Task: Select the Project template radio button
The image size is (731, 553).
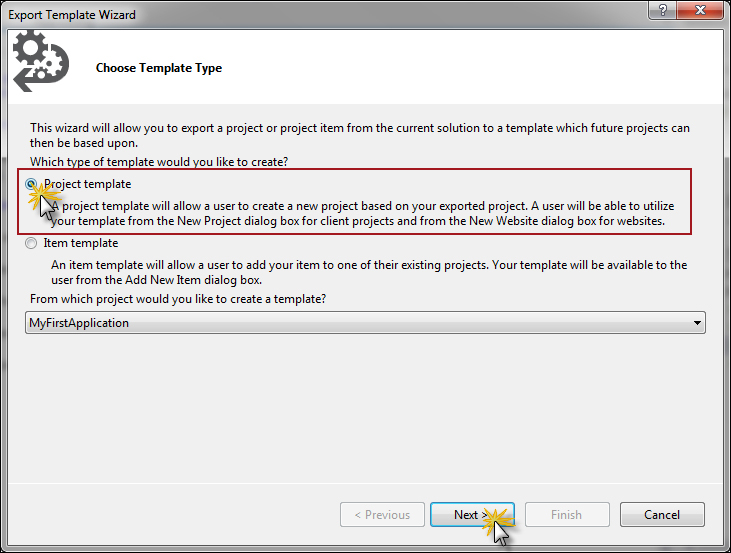Action: [33, 185]
